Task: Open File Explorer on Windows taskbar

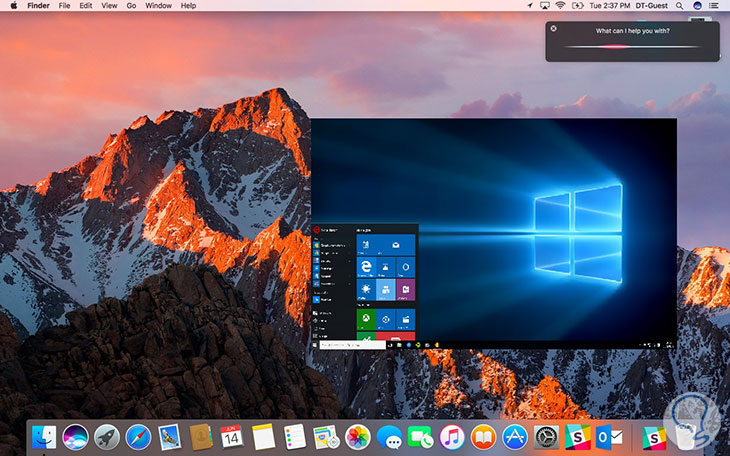Action: 399,345
